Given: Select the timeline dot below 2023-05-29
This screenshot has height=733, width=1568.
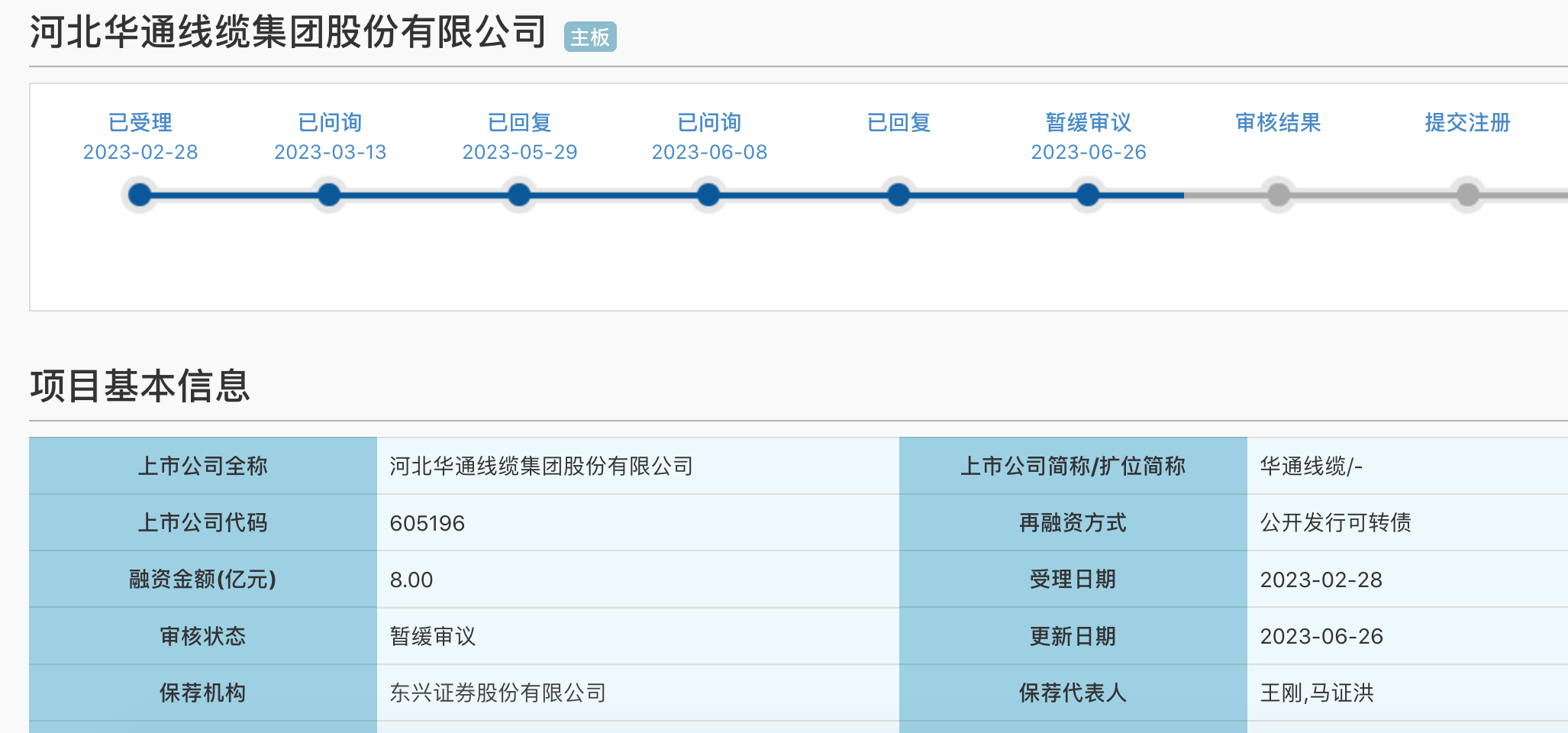Looking at the screenshot, I should [x=519, y=195].
